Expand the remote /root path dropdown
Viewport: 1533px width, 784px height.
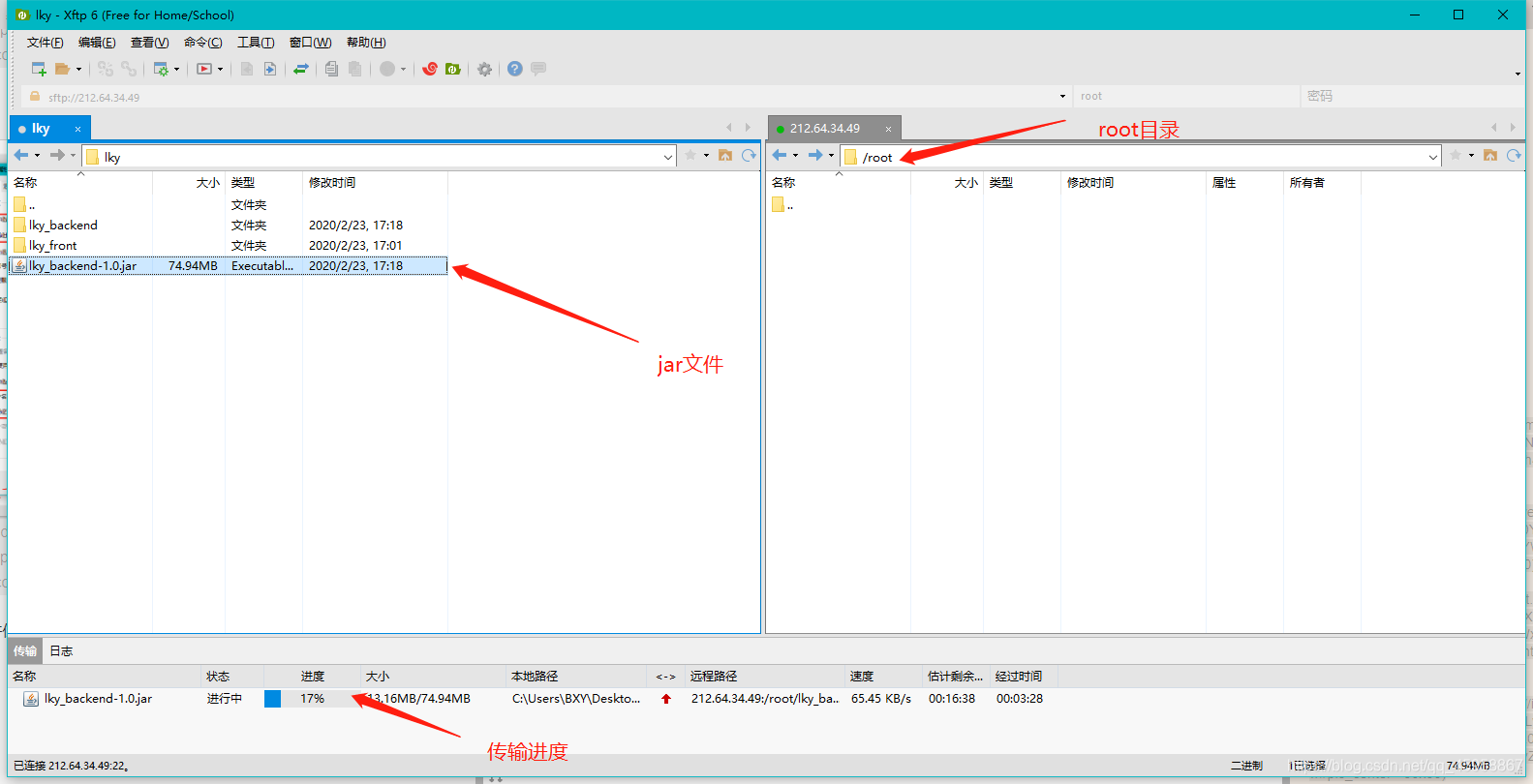[1433, 157]
